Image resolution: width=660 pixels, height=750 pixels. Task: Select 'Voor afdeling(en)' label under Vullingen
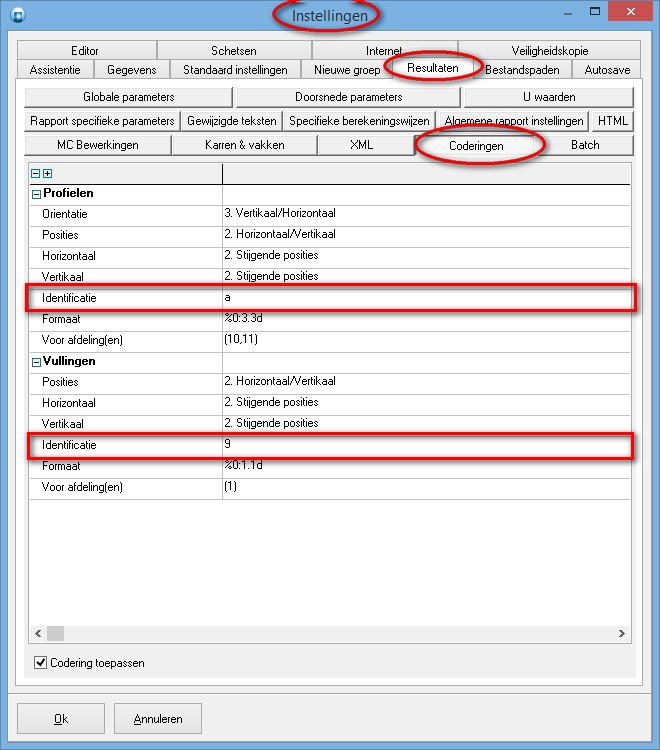82,487
